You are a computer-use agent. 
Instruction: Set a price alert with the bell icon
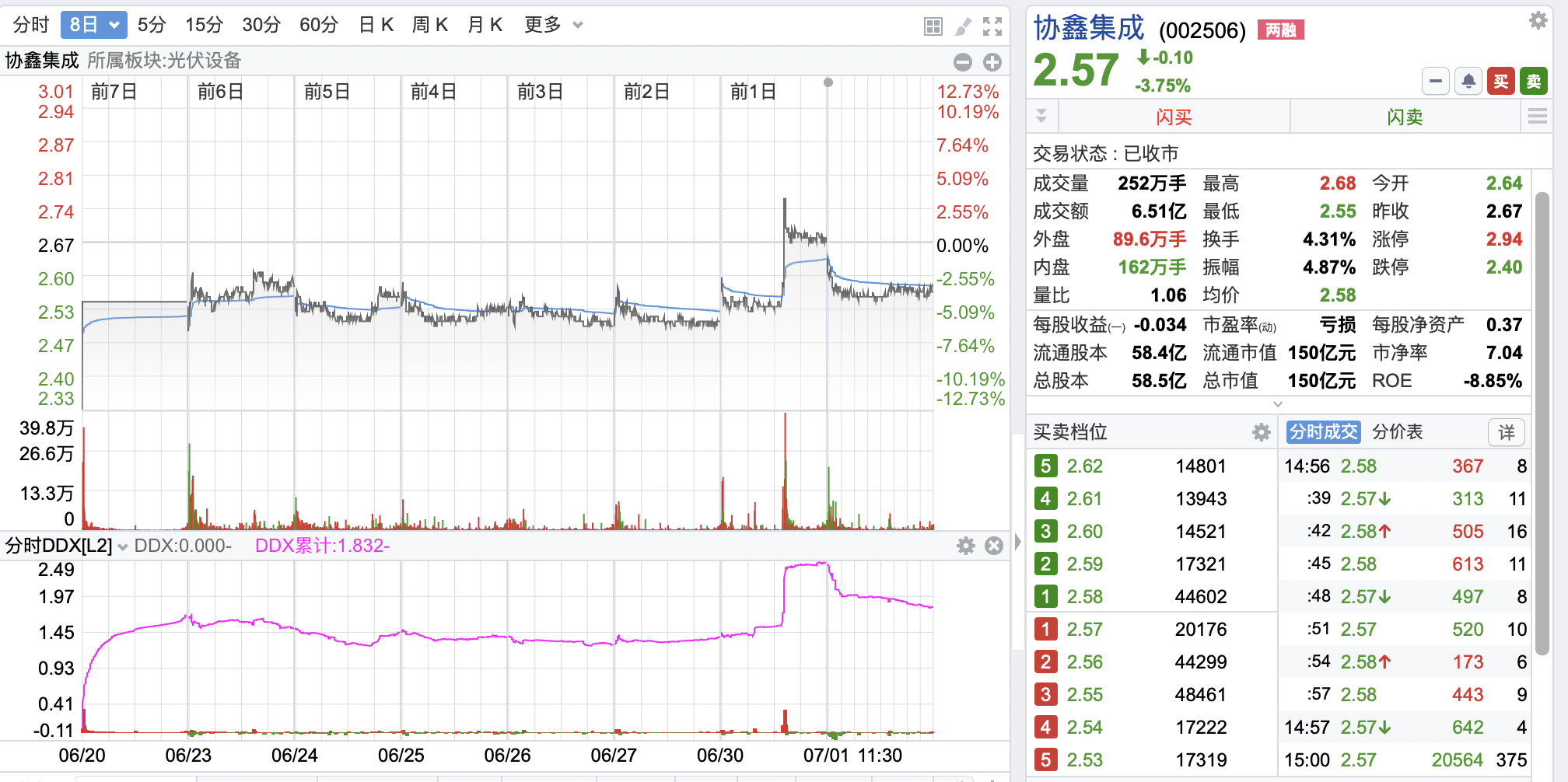[1468, 81]
